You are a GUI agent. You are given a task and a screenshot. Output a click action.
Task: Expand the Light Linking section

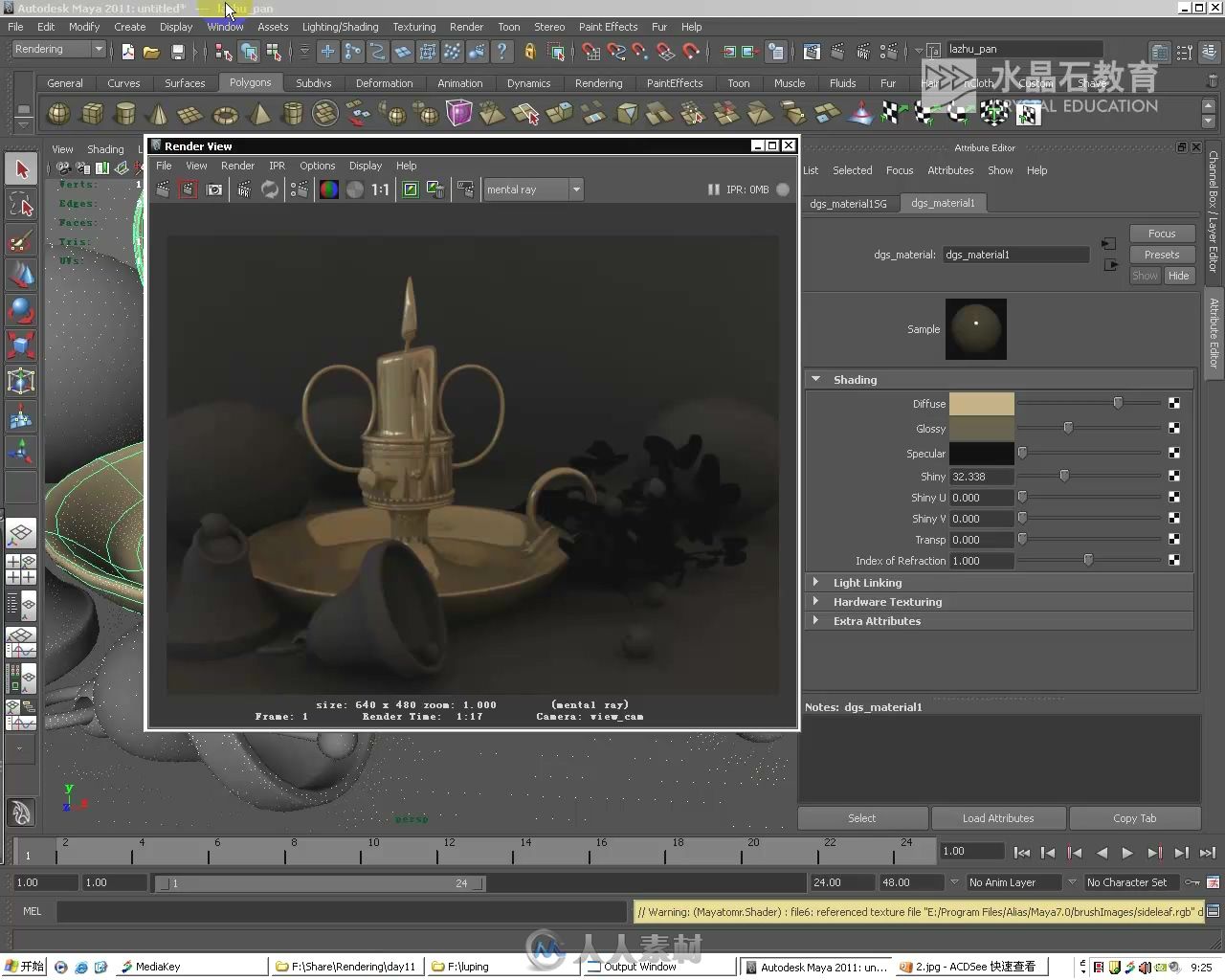(816, 582)
